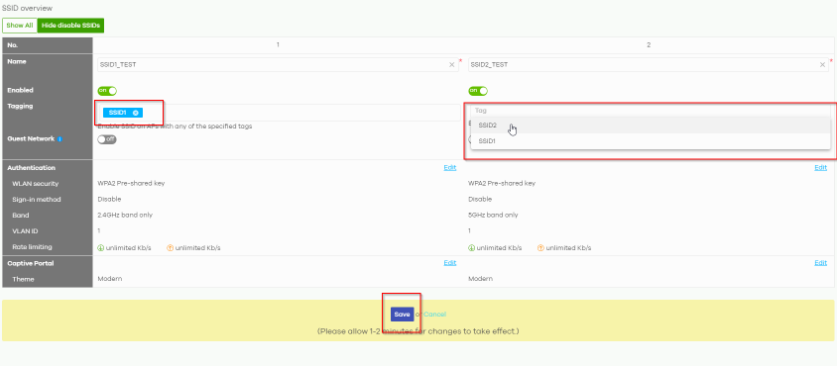838x375 pixels.
Task: Edit Captive Portal for SSID 1
Action: [450, 263]
